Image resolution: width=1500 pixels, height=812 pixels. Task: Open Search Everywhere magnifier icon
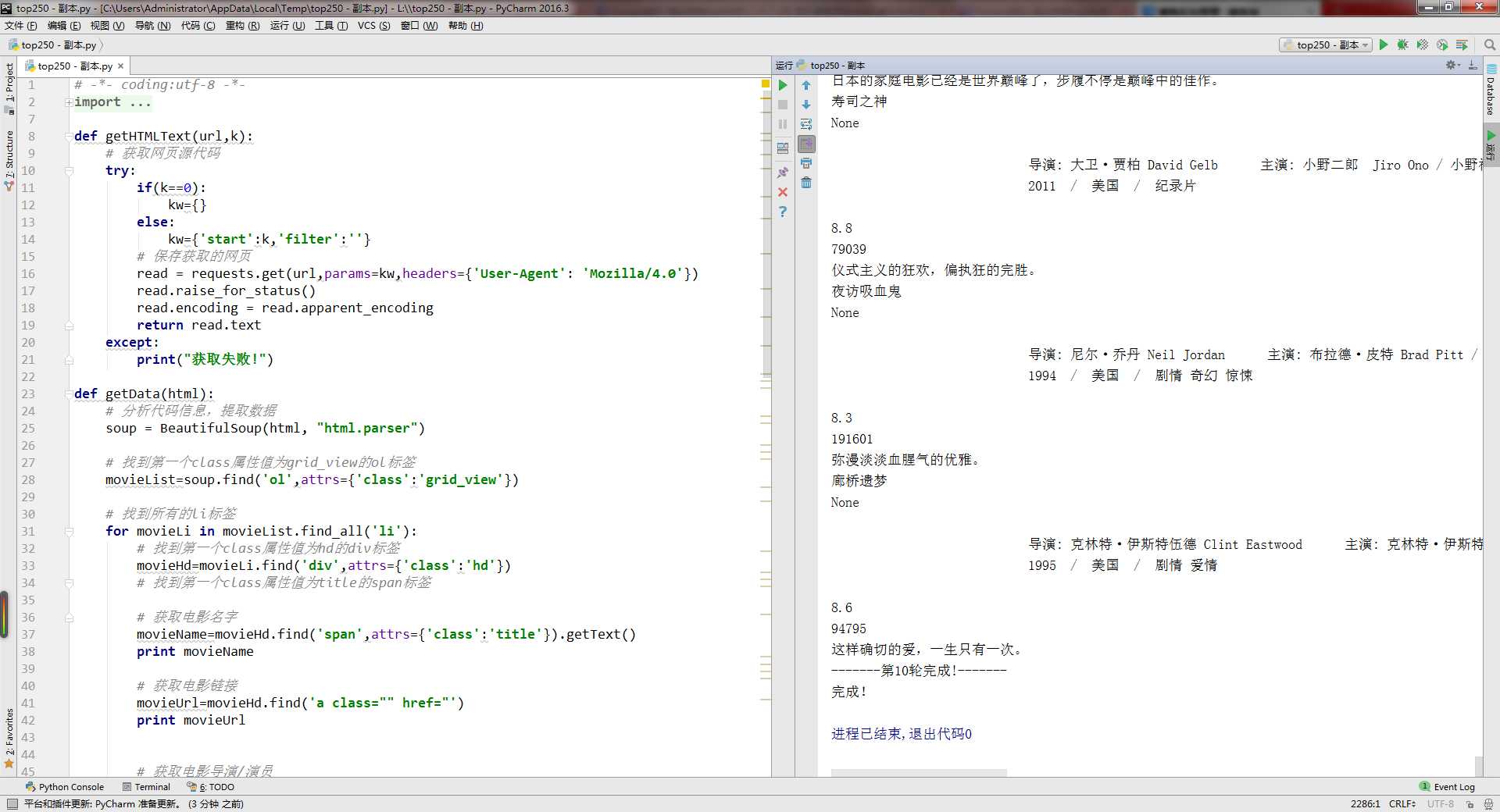tap(1490, 45)
